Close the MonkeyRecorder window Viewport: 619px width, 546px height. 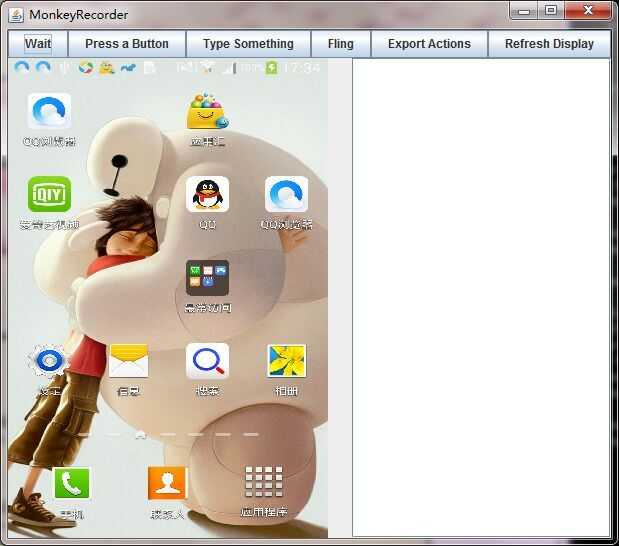pos(588,11)
